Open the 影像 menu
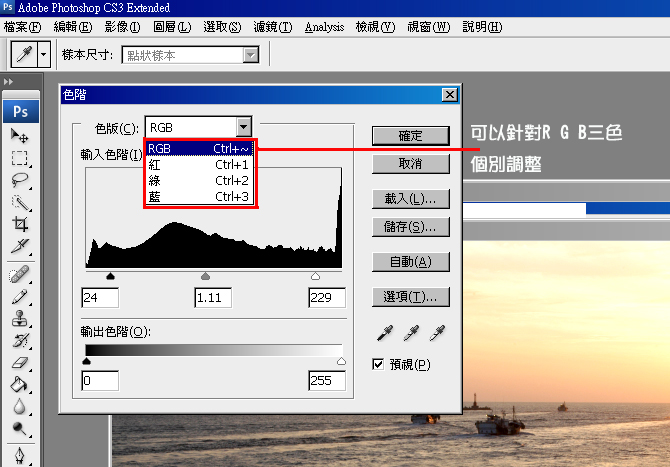 (x=122, y=27)
